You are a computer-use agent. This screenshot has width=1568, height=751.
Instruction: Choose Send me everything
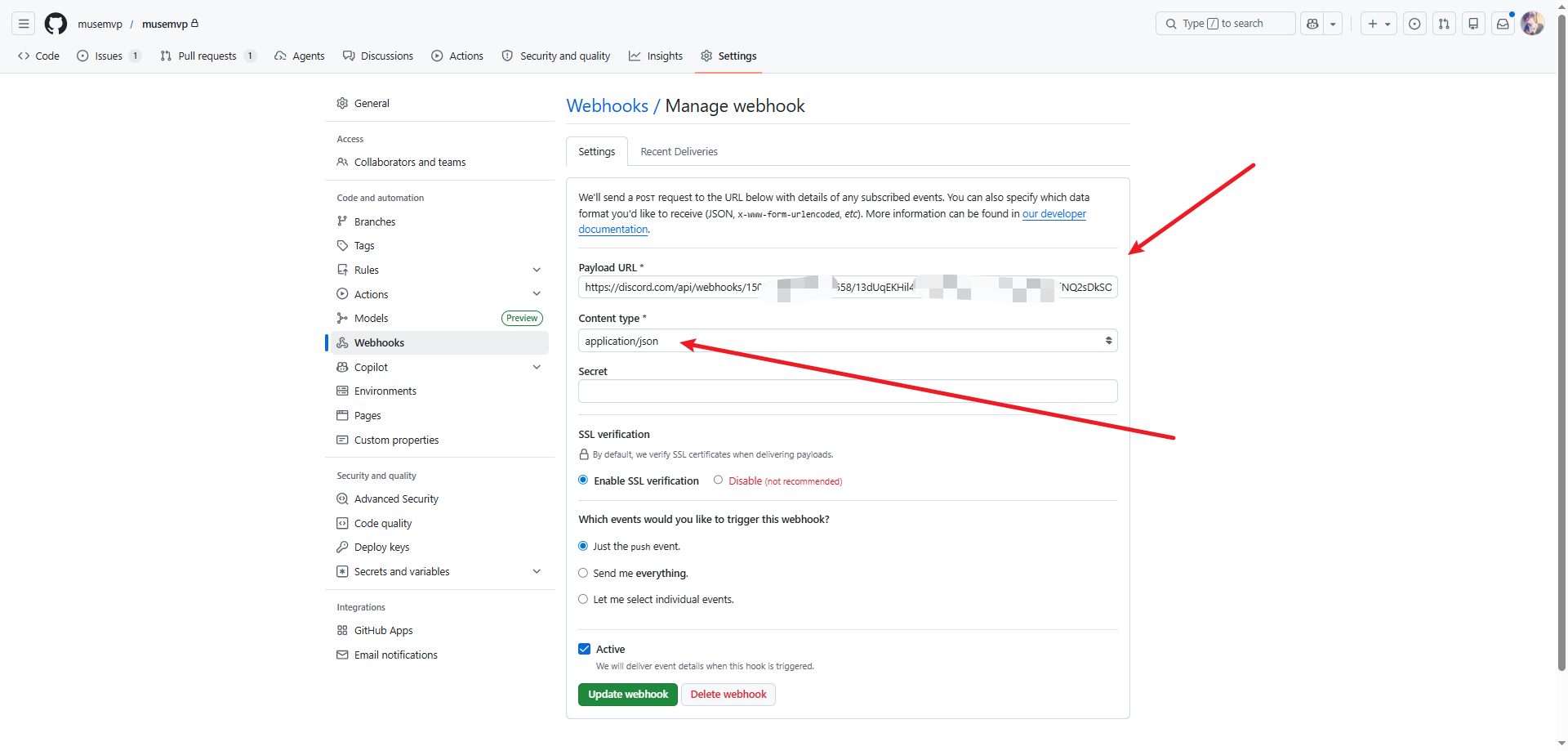pos(583,573)
